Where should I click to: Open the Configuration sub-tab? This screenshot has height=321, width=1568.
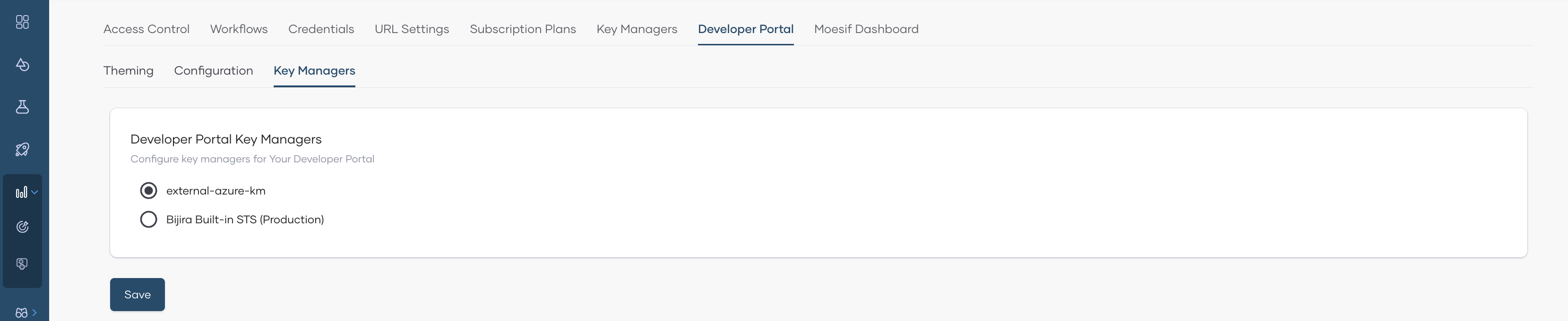pyautogui.click(x=214, y=70)
